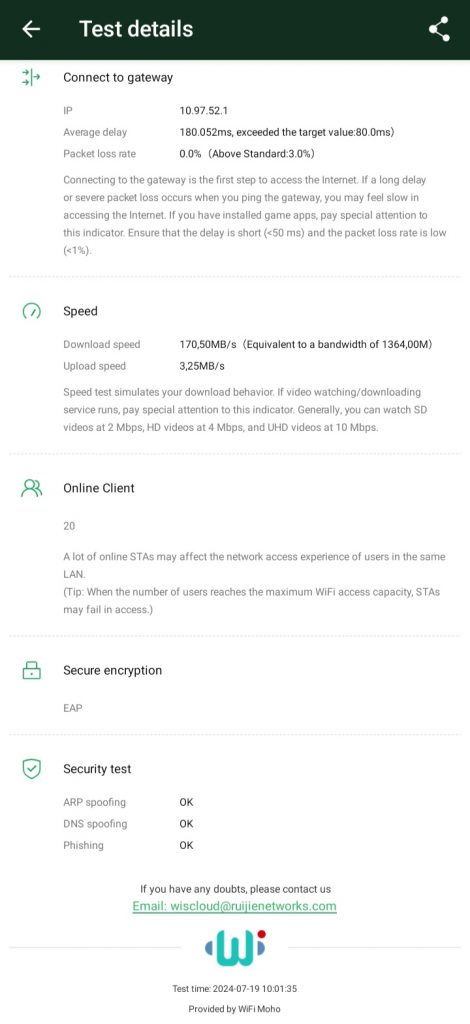Click the Download speed value
This screenshot has height=1024, width=470.
click(x=306, y=344)
